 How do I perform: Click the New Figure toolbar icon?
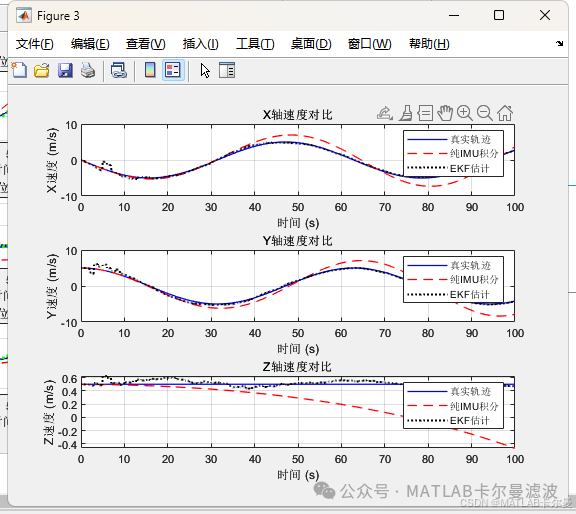click(x=19, y=70)
